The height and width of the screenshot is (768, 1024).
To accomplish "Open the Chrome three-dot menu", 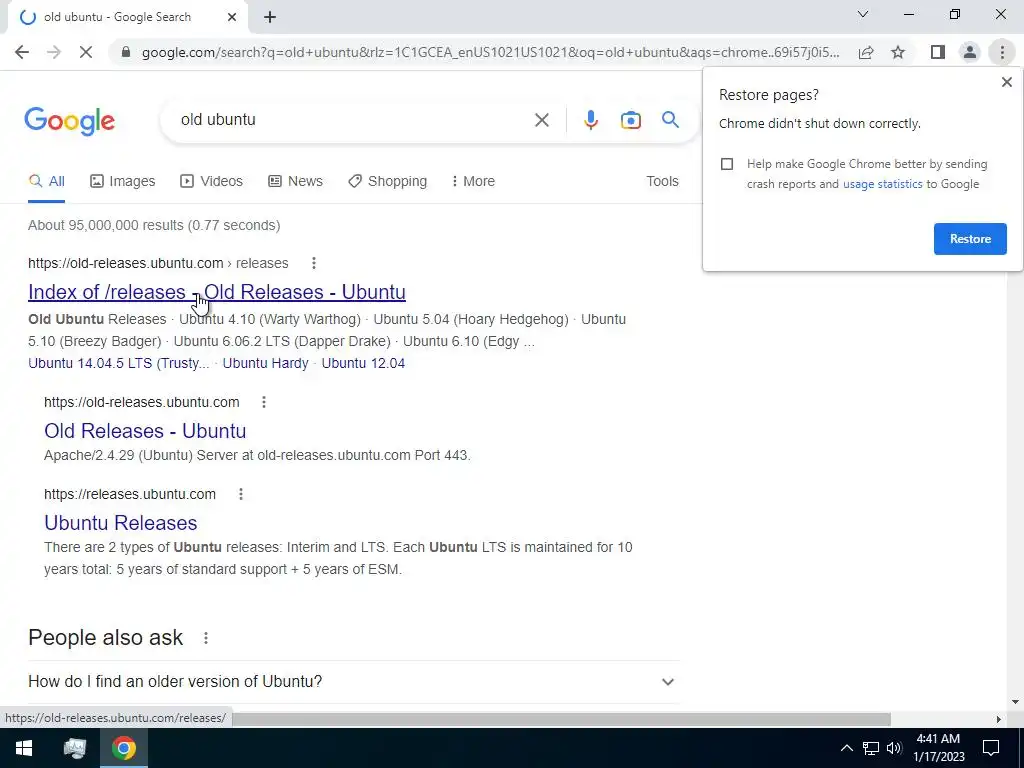I will (1002, 52).
